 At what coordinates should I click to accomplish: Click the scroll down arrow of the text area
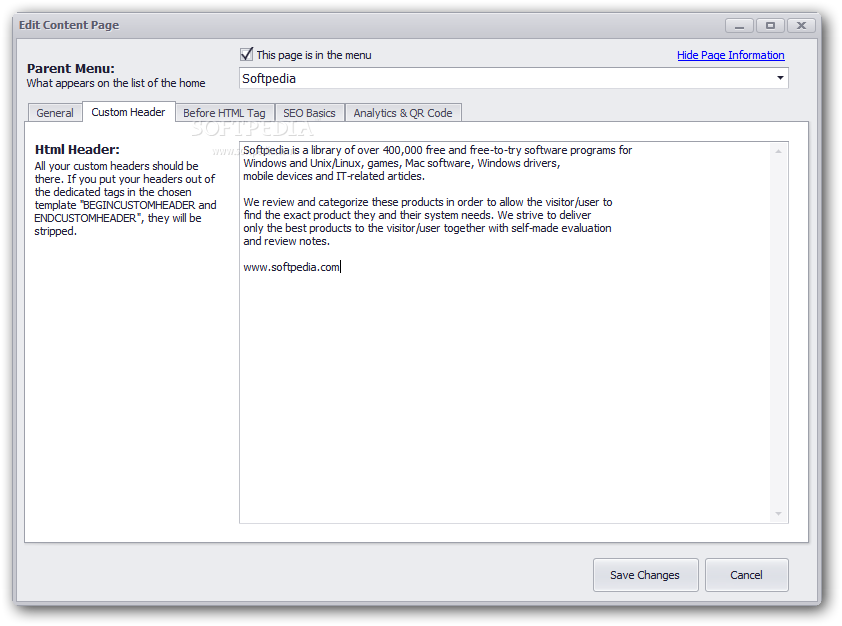(778, 514)
